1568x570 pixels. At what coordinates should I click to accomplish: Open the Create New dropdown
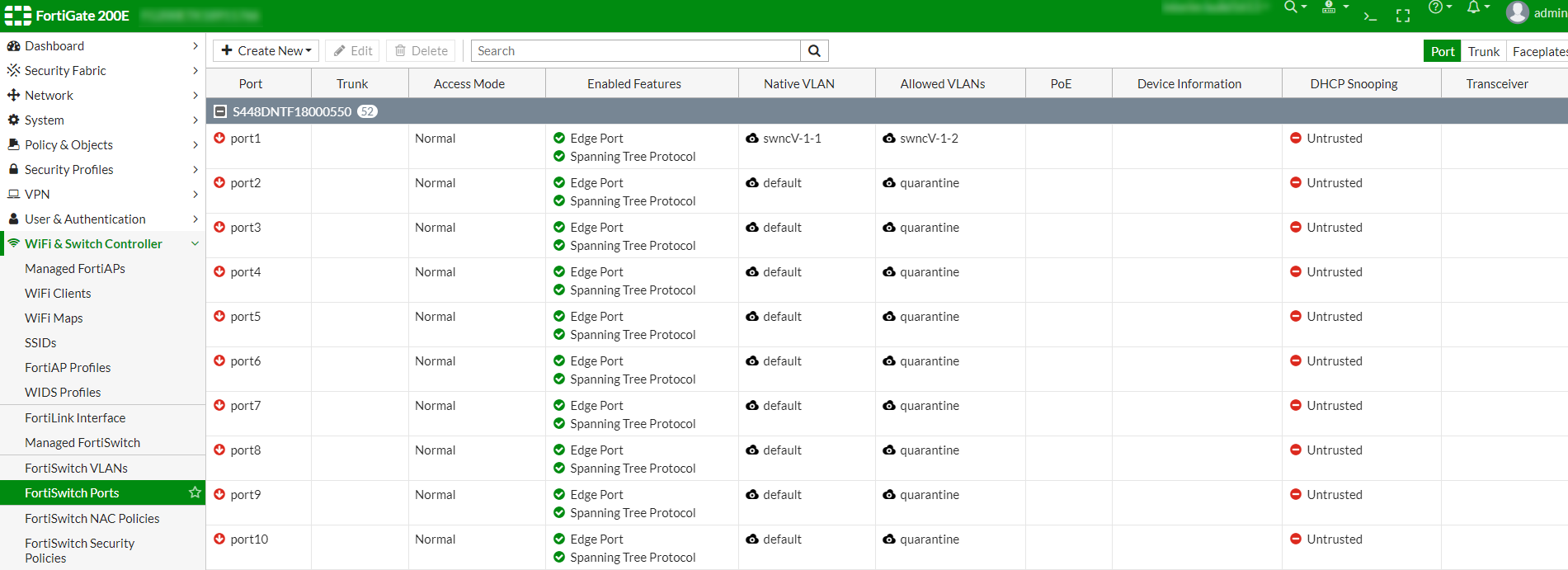coord(266,51)
